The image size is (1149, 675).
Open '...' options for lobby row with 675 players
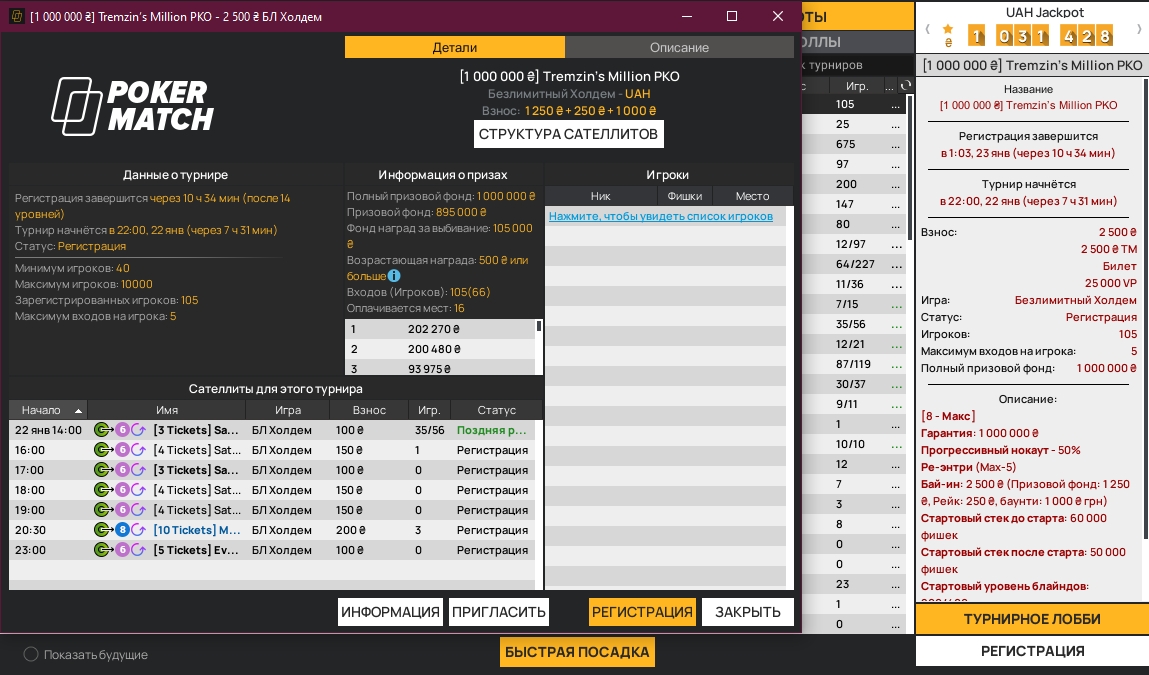tap(895, 144)
